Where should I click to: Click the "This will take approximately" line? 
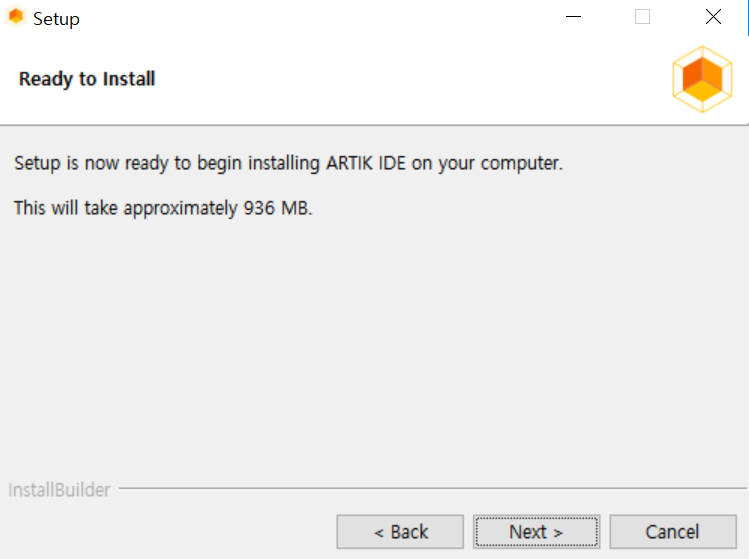(163, 208)
